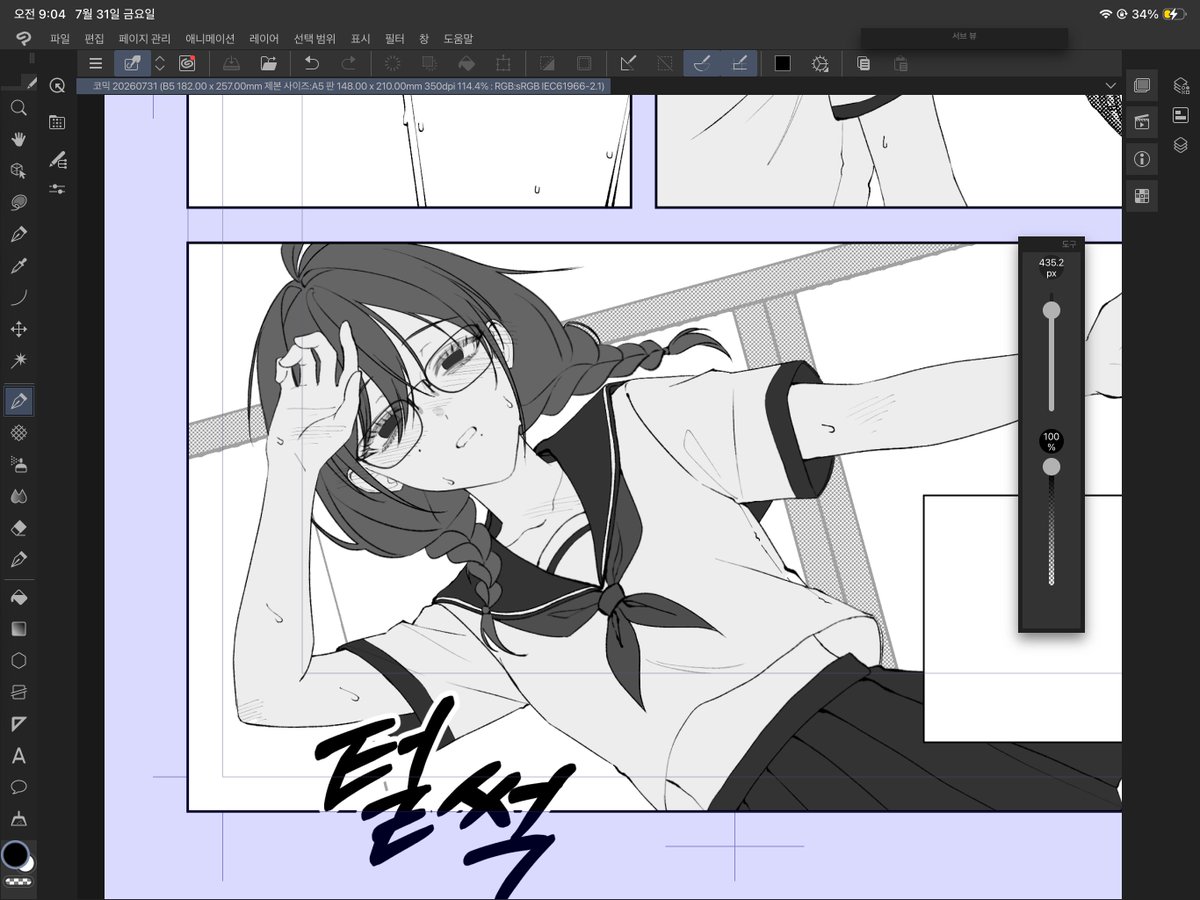1200x900 pixels.
Task: Select the Blend droplets tool
Action: (x=18, y=496)
